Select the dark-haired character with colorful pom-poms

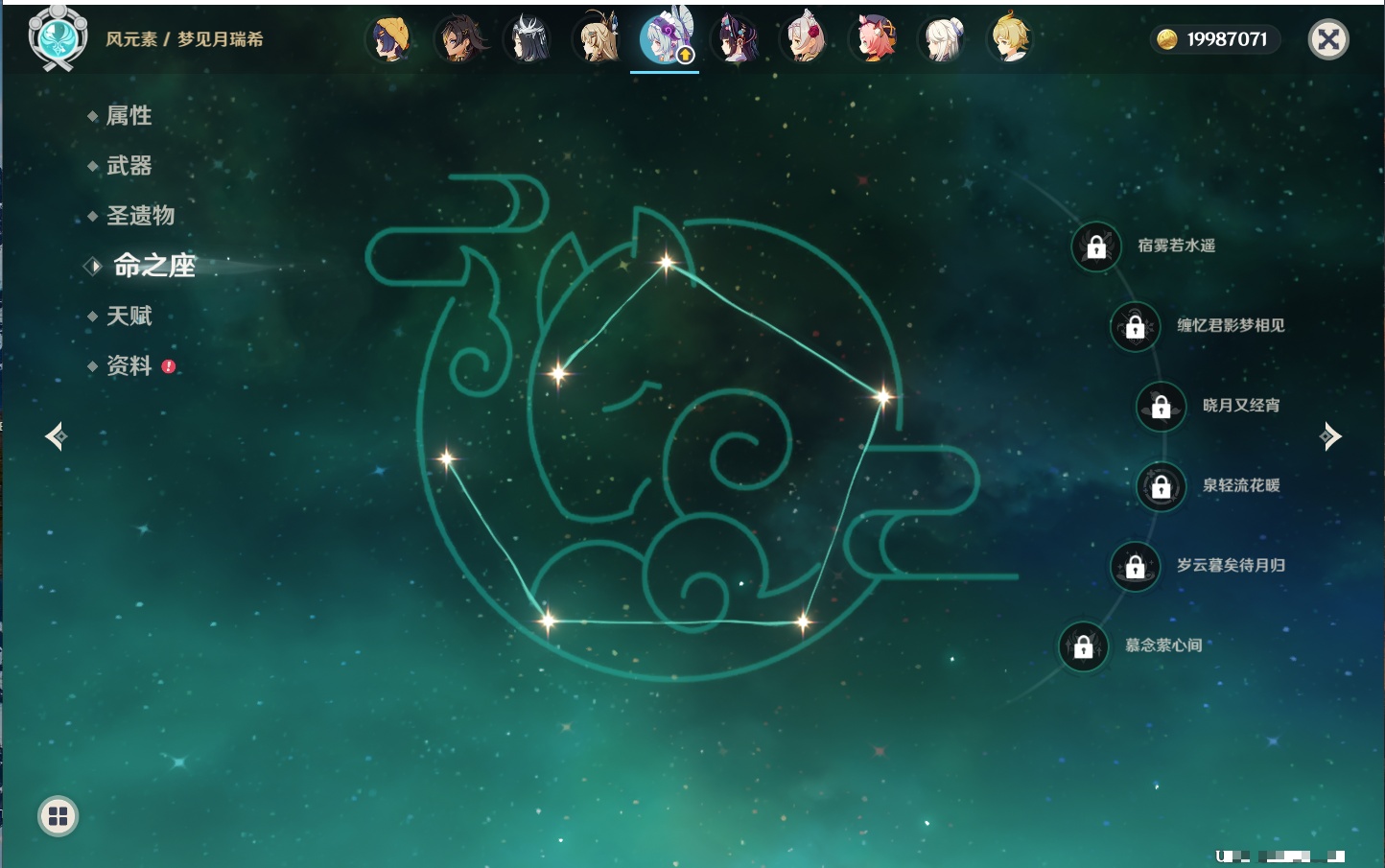[736, 39]
